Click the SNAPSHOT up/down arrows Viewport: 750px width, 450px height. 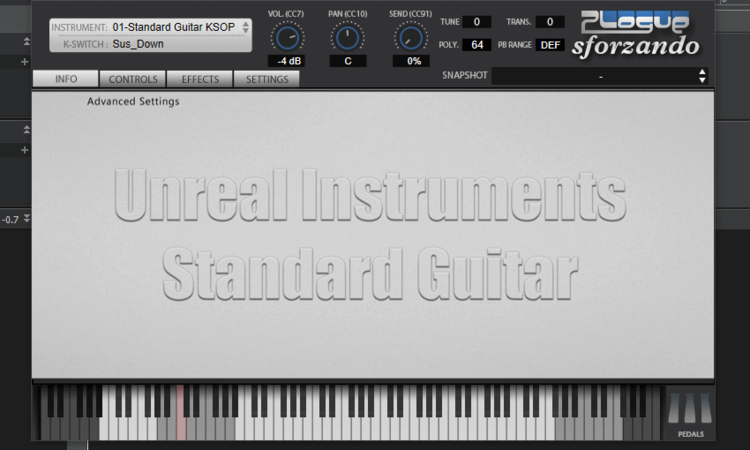pyautogui.click(x=702, y=76)
